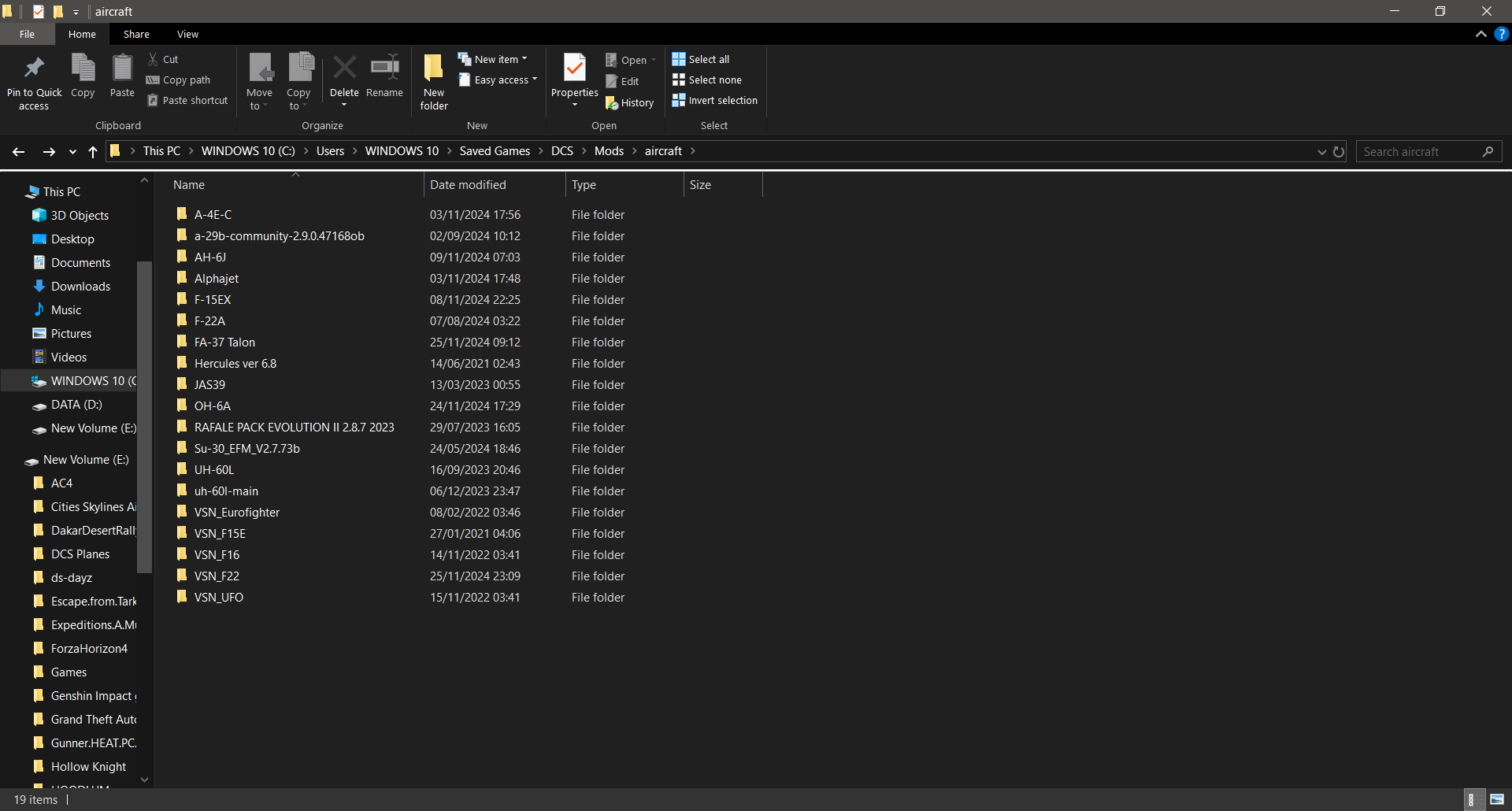Sort by Type column header
This screenshot has width=1512, height=811.
[x=624, y=185]
